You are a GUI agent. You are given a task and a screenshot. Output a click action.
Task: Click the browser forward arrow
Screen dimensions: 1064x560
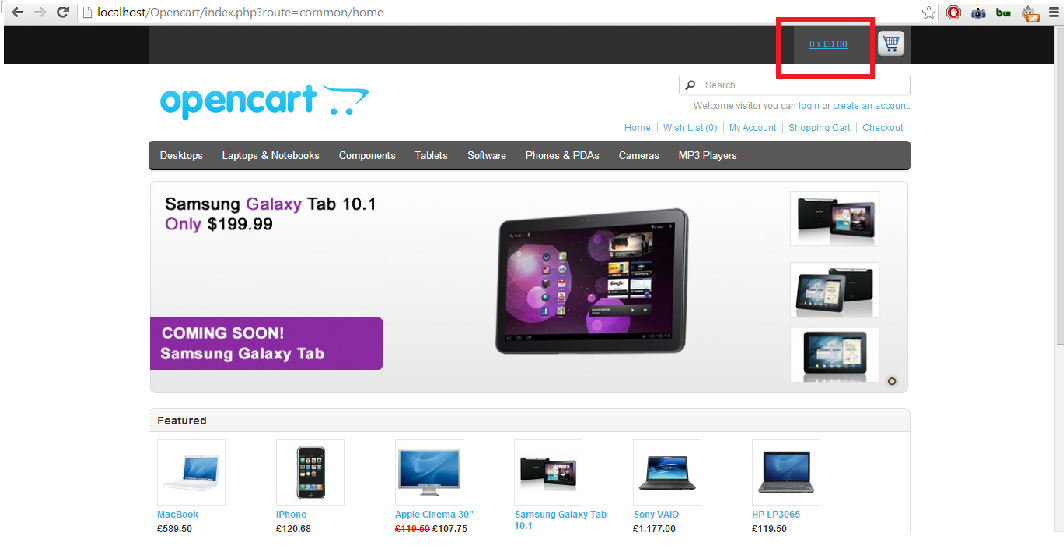(x=40, y=12)
